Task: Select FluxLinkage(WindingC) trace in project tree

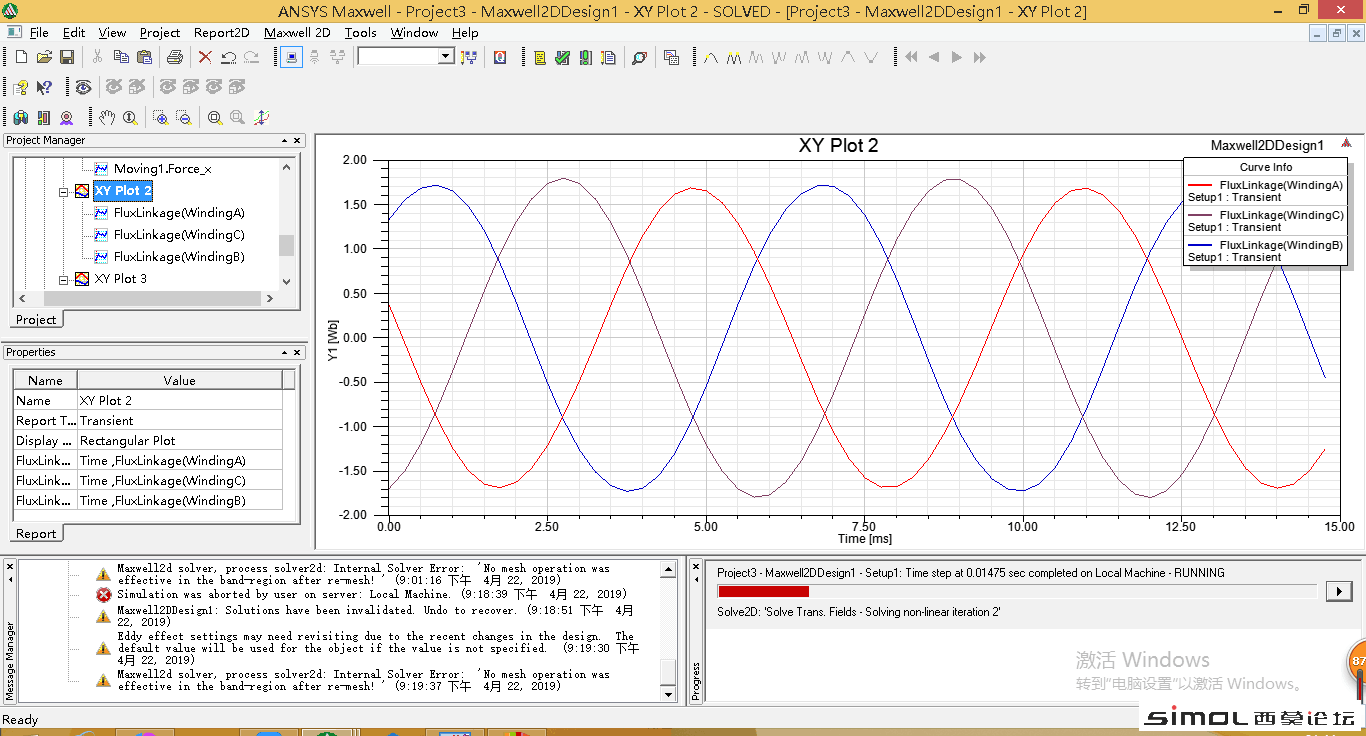Action: pos(179,235)
